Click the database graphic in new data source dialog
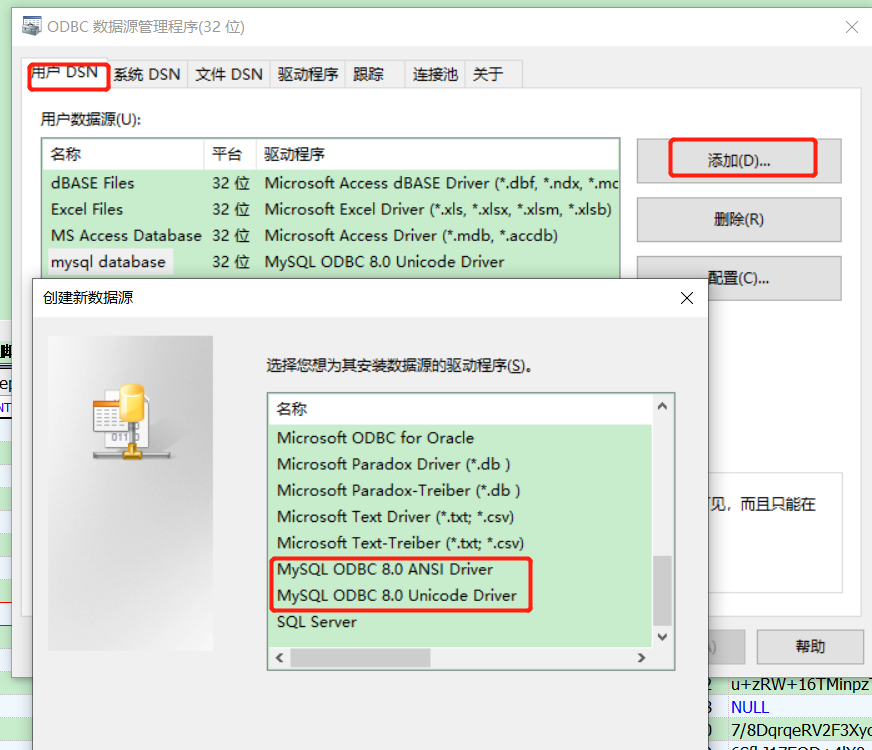Viewport: 872px width, 750px height. point(130,420)
